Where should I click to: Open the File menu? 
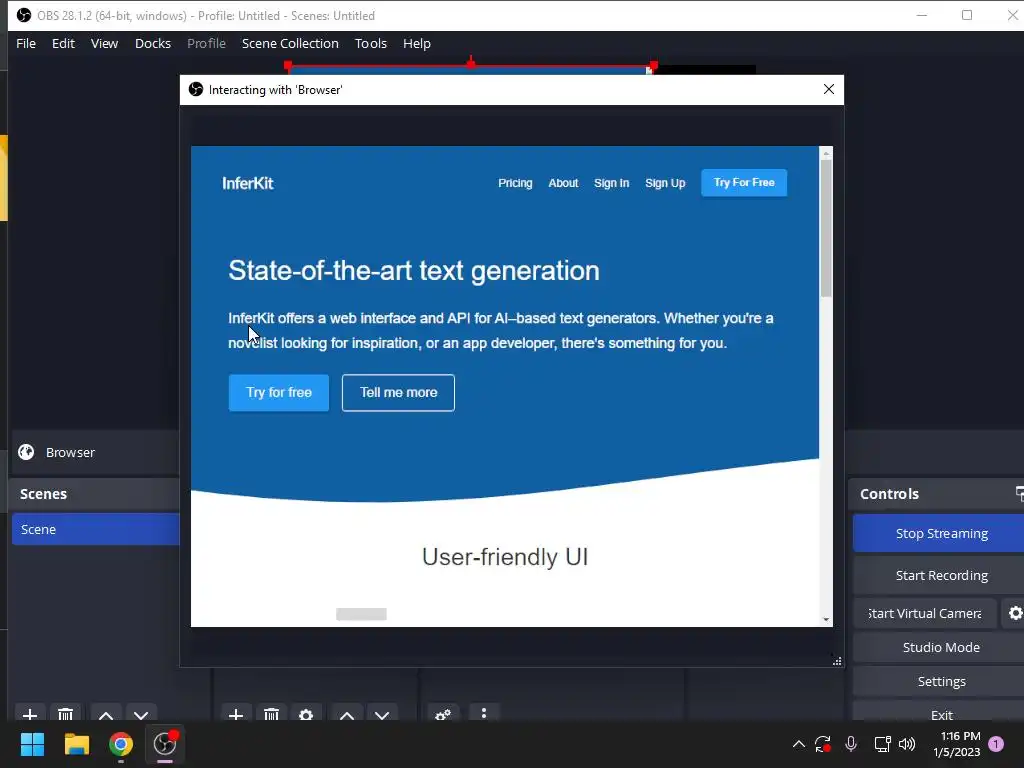tap(26, 43)
